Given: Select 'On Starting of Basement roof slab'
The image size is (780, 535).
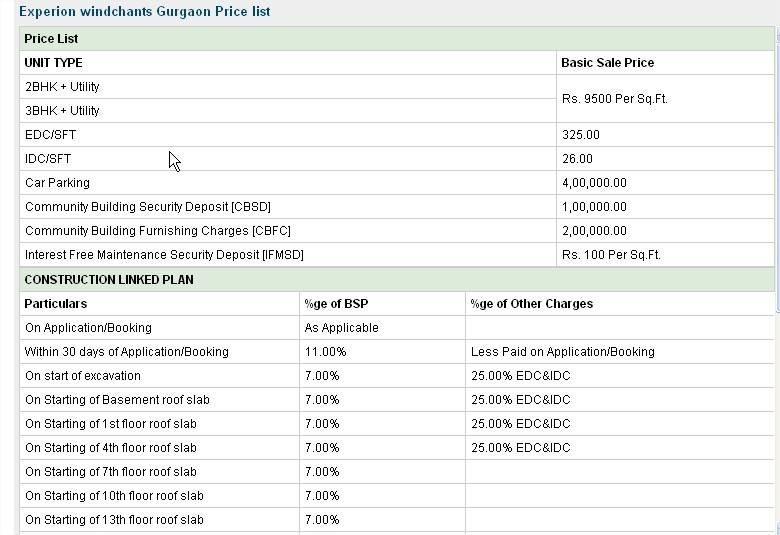Looking at the screenshot, I should click(x=117, y=400).
